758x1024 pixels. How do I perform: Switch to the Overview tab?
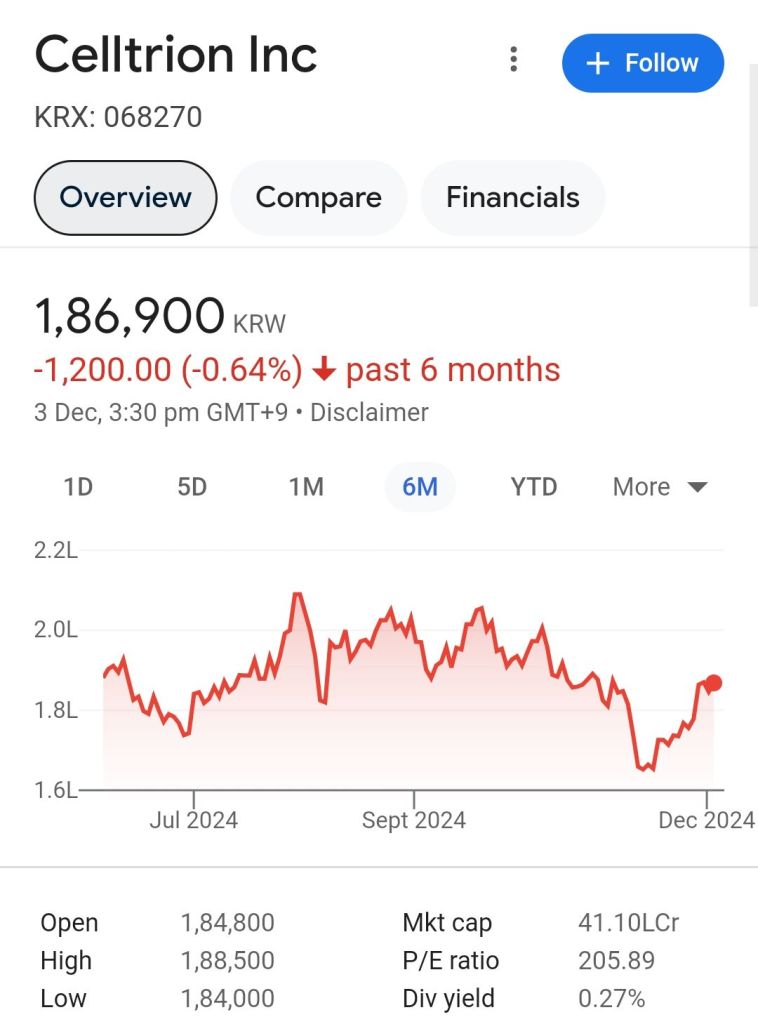(125, 197)
